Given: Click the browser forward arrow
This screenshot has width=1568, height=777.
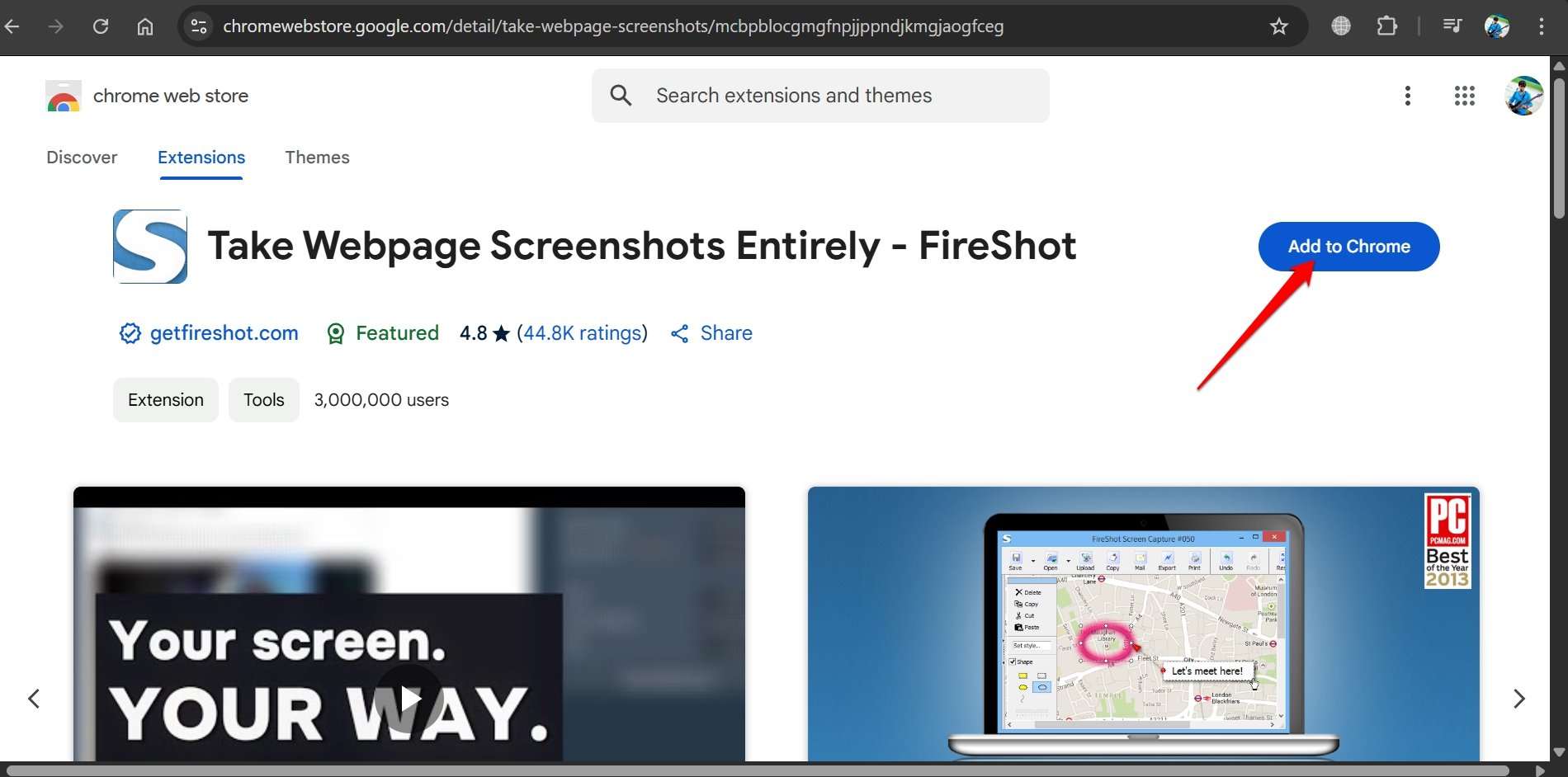Looking at the screenshot, I should (56, 26).
